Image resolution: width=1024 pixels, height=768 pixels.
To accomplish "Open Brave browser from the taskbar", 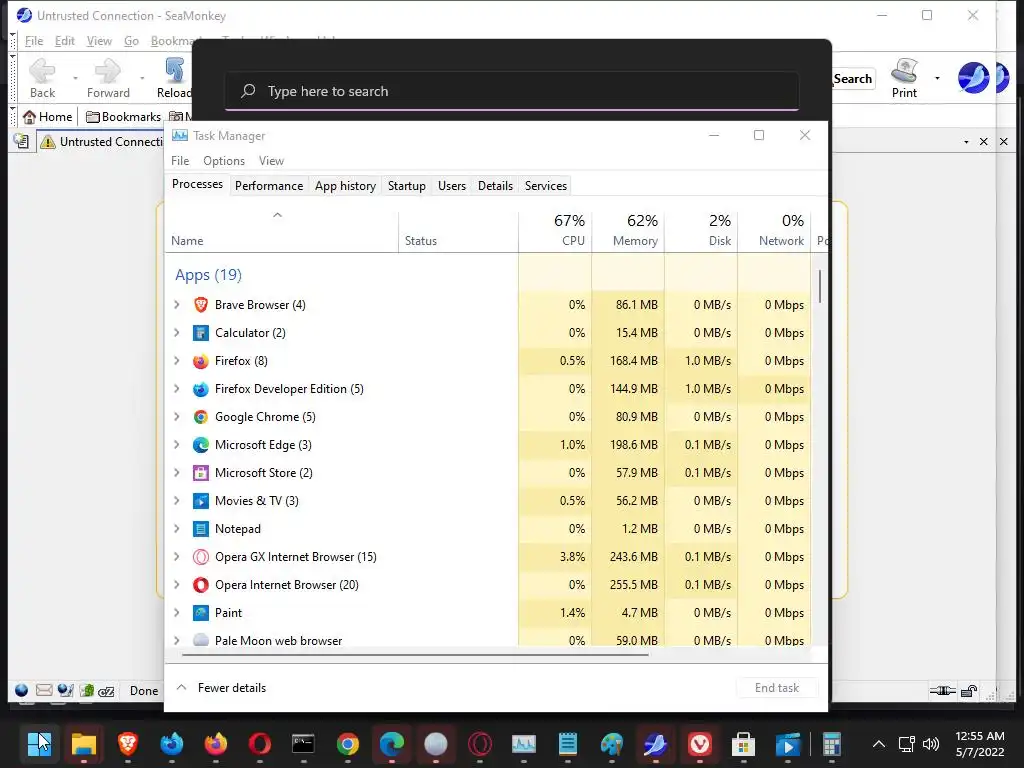I will click(127, 743).
